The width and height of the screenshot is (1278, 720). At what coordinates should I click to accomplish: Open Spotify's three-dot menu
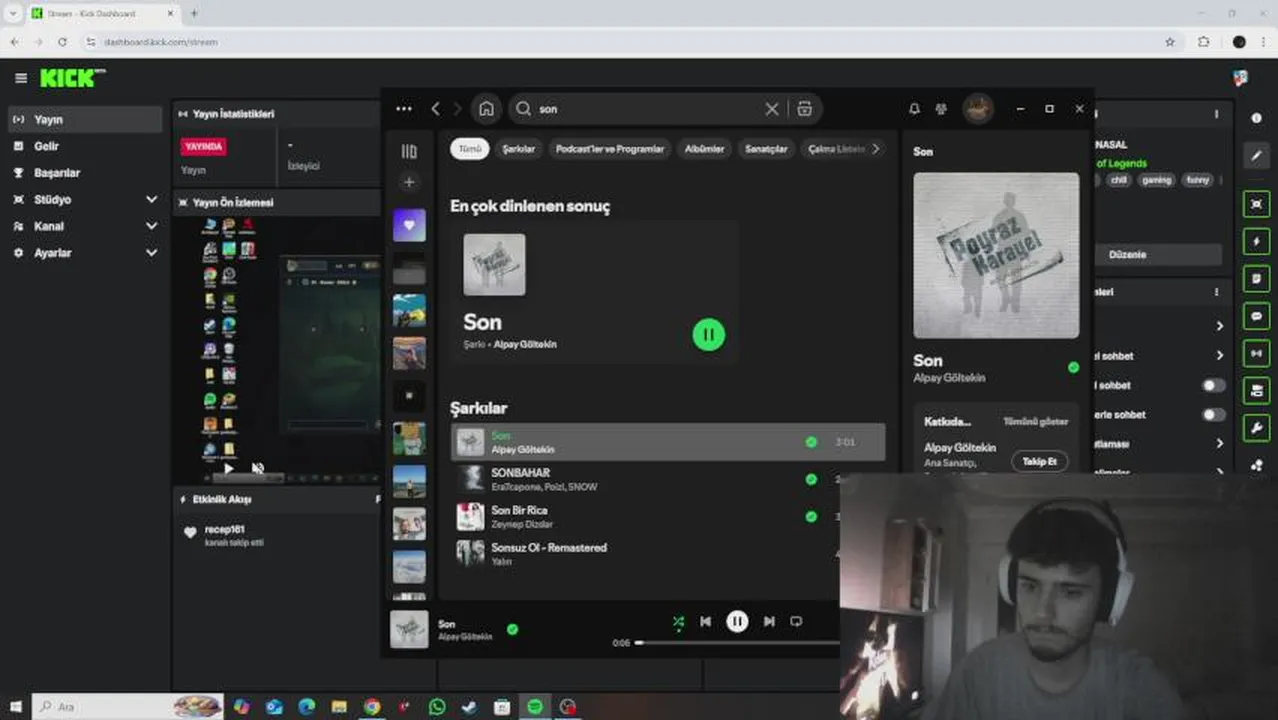coord(404,109)
